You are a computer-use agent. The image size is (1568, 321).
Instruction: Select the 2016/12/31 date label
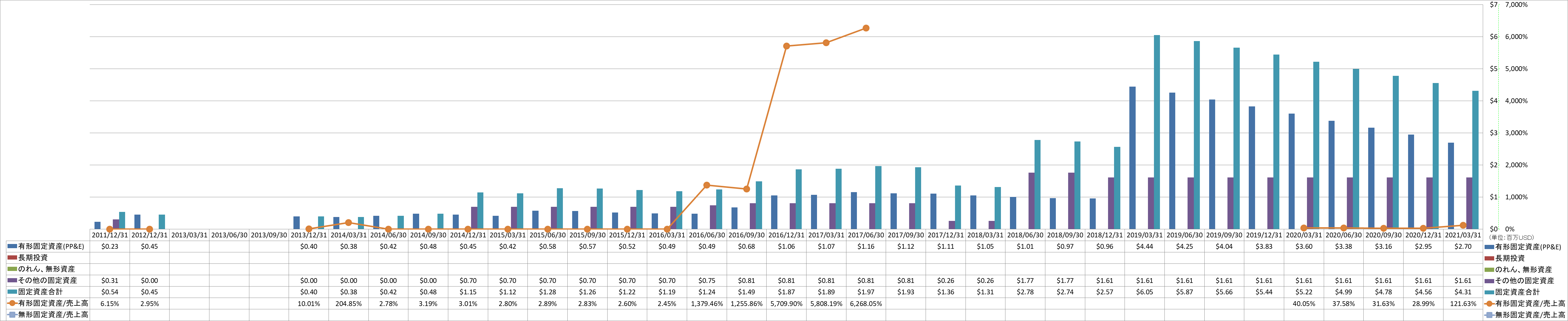tap(786, 235)
